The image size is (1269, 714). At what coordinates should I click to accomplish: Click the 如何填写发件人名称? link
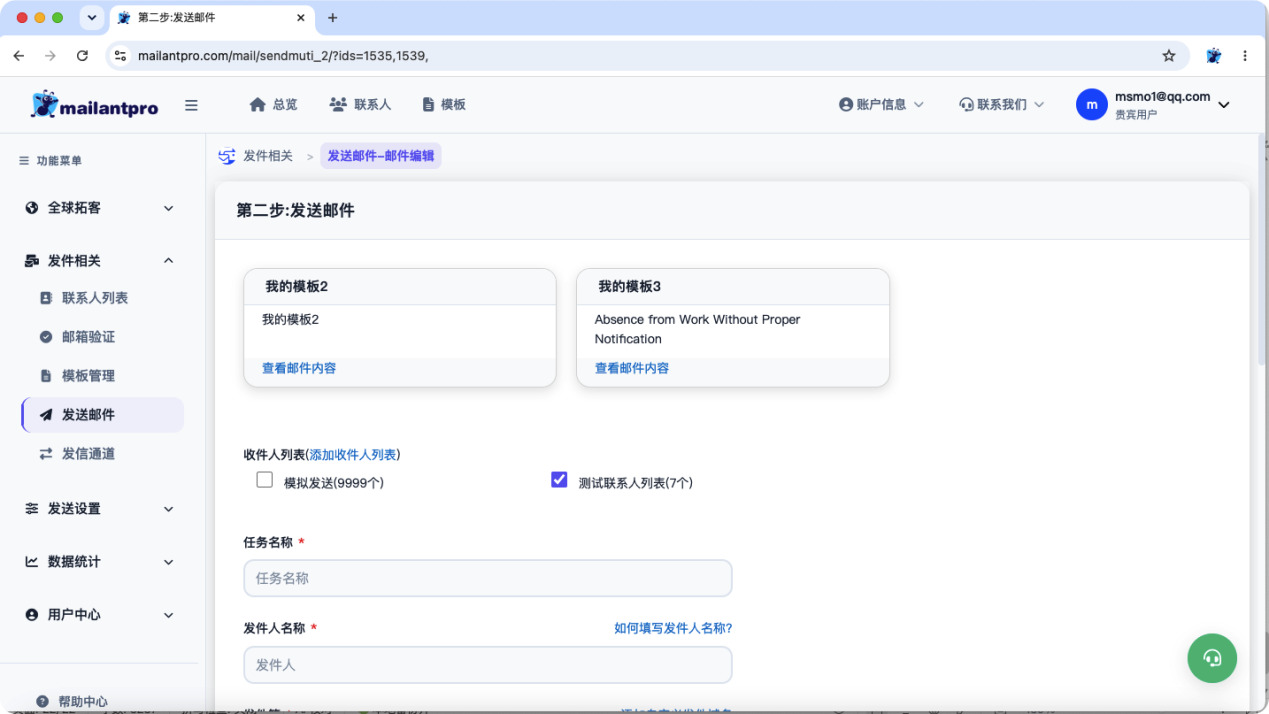pos(673,628)
